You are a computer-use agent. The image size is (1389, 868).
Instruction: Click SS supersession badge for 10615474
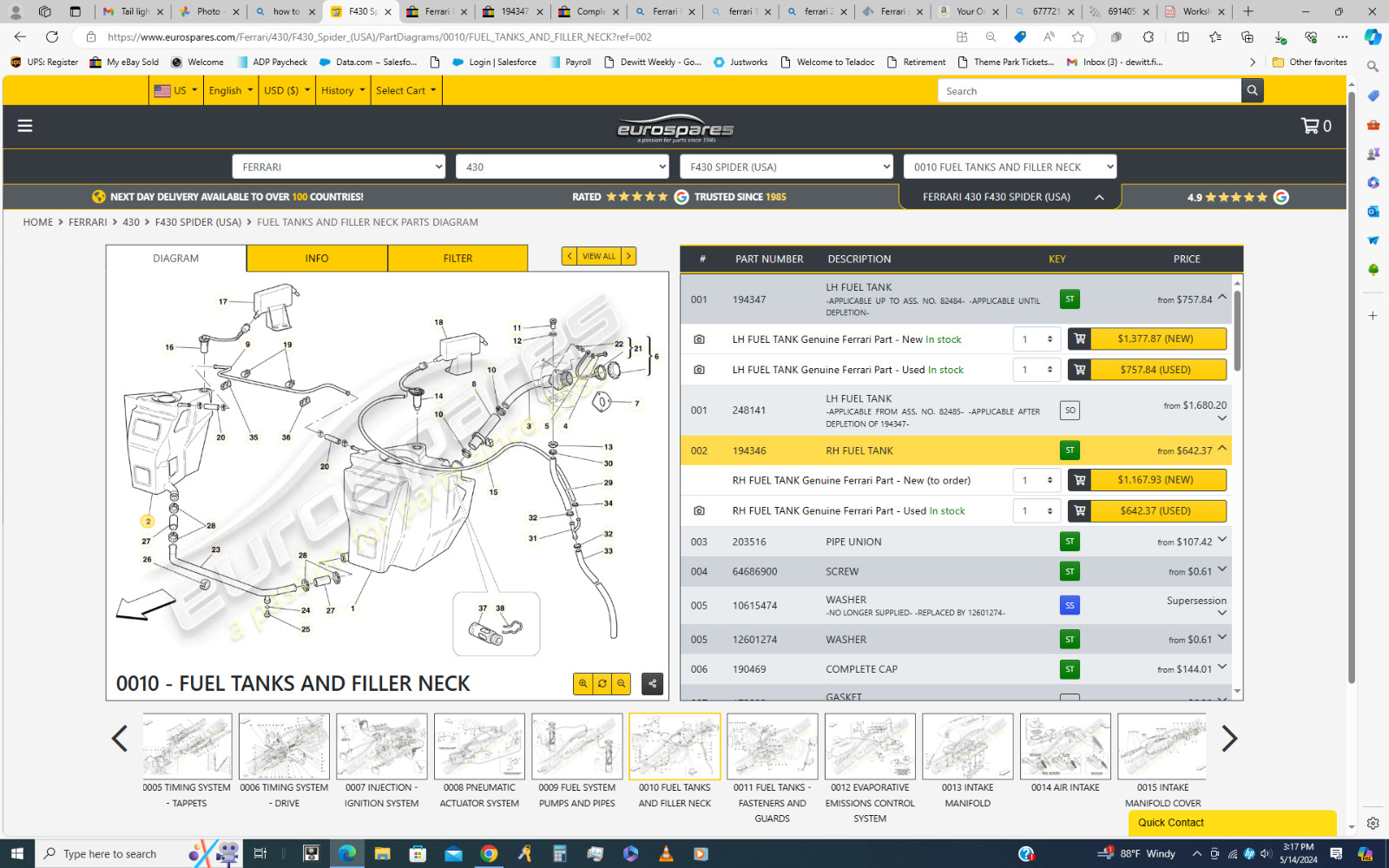pos(1070,605)
